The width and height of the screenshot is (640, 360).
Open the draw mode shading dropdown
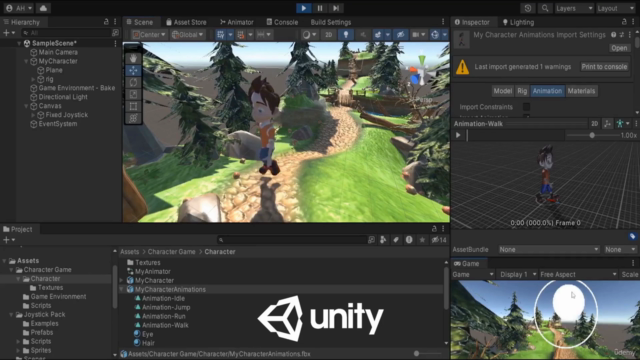(309, 35)
